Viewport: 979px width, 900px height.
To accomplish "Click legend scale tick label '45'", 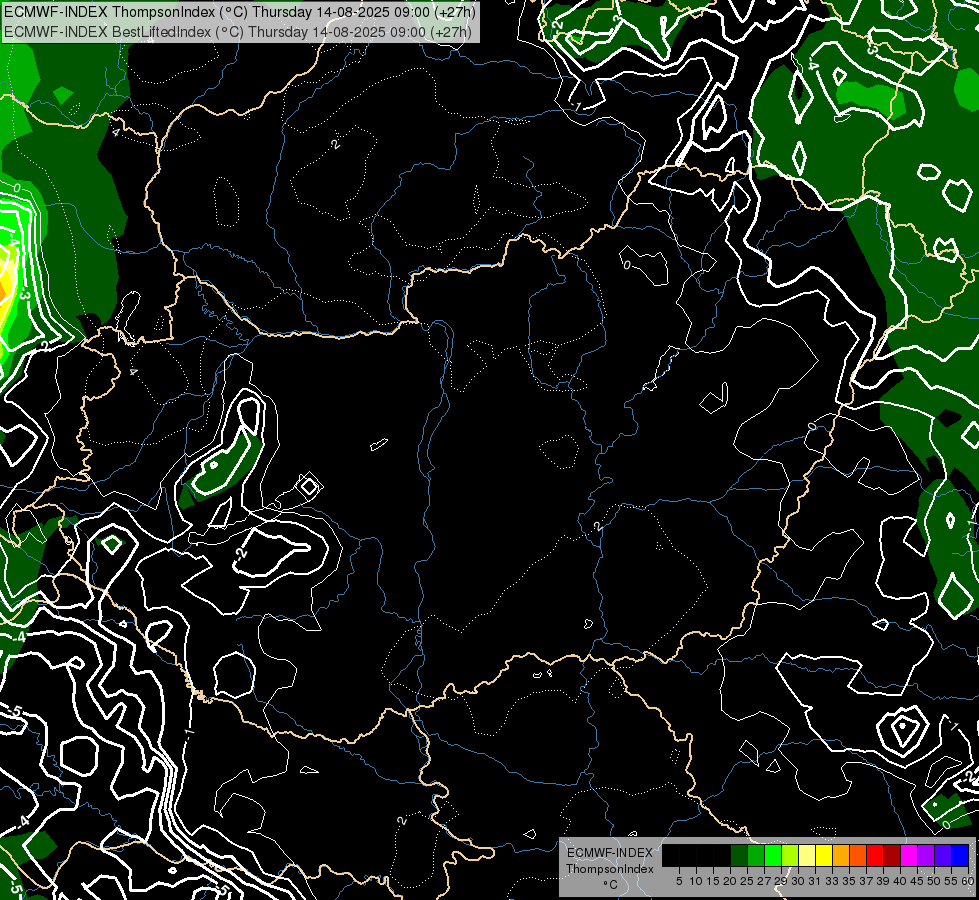I will click(x=917, y=881).
